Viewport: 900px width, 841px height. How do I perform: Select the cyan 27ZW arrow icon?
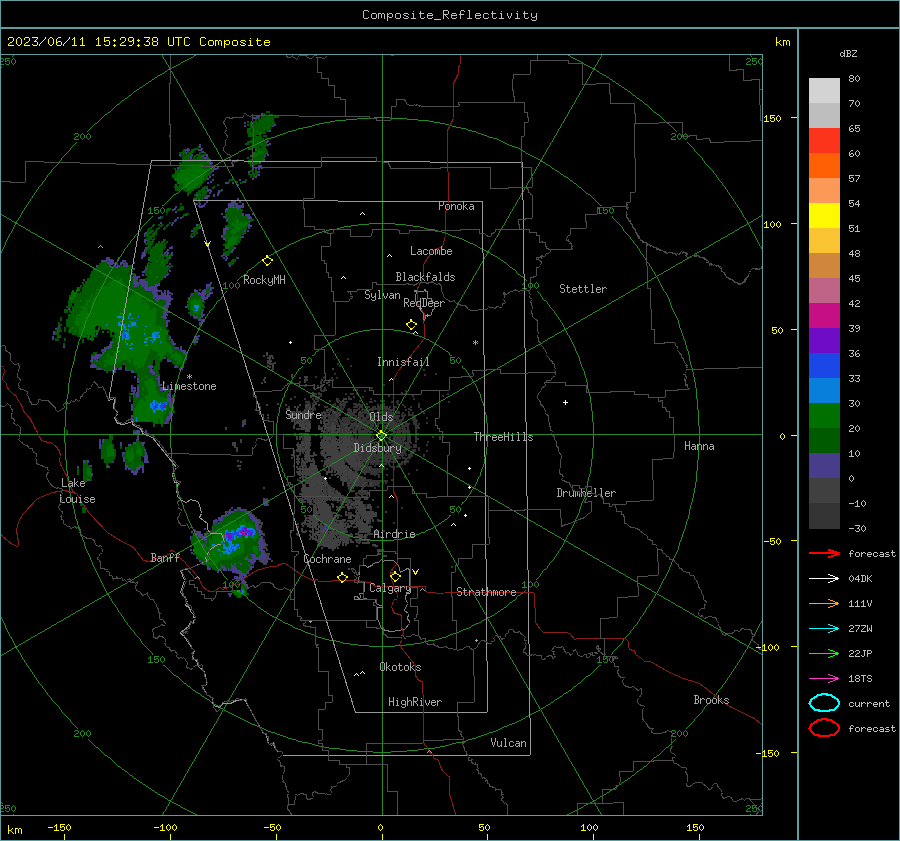[824, 629]
